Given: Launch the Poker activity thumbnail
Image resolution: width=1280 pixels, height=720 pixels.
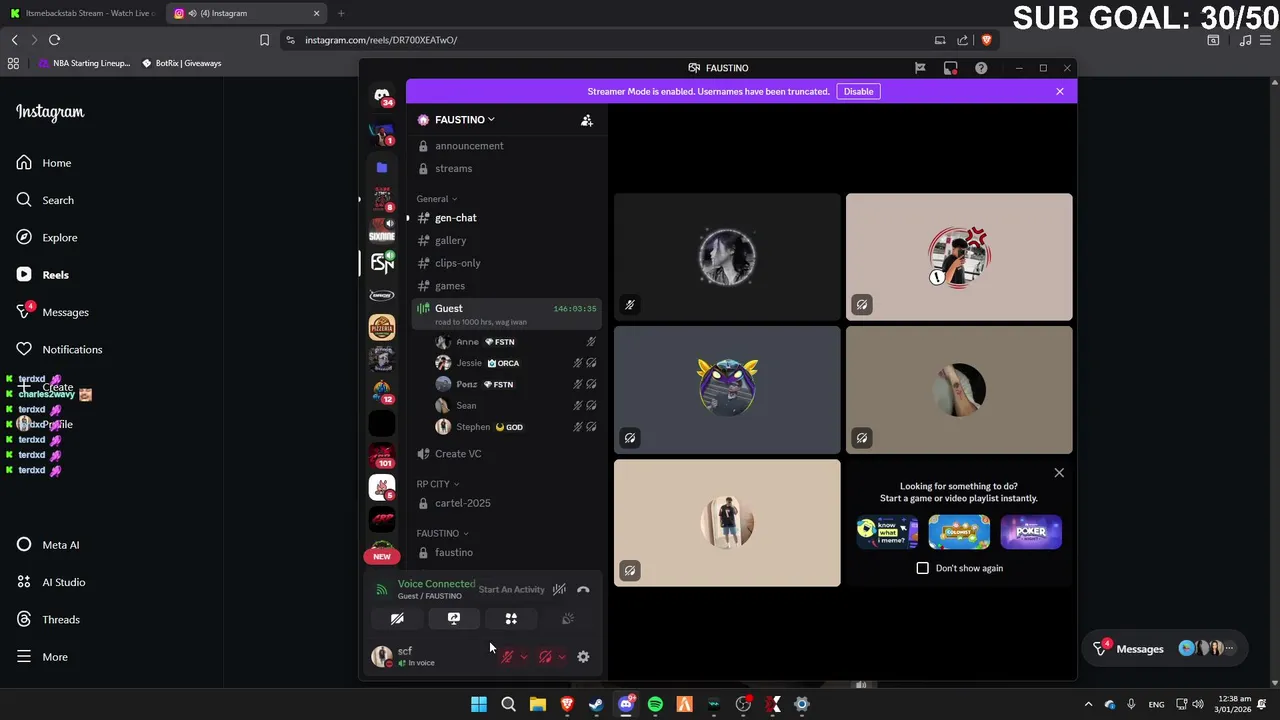Looking at the screenshot, I should click(x=1031, y=532).
